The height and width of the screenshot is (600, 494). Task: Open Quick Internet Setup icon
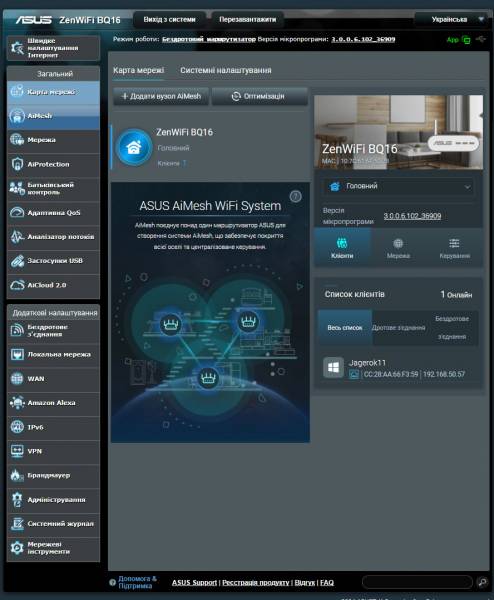(17, 48)
